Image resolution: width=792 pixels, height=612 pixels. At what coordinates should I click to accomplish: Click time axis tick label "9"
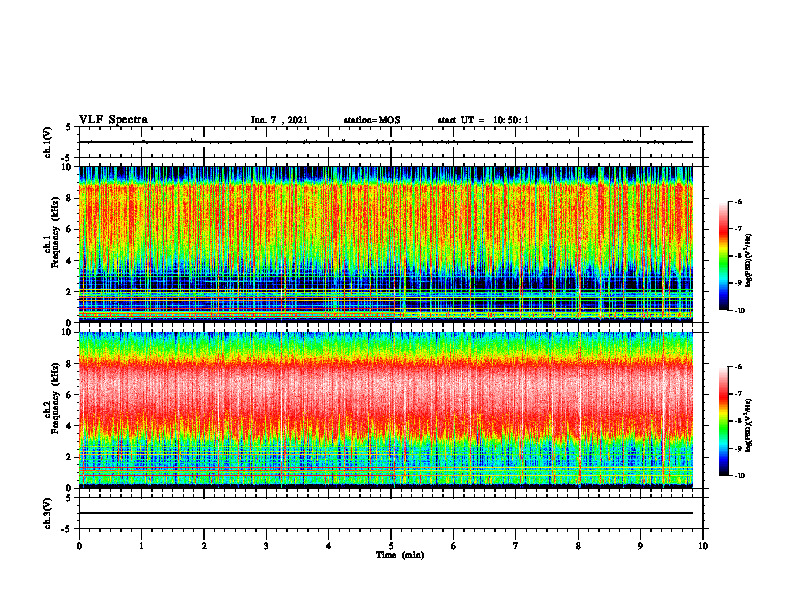point(640,546)
